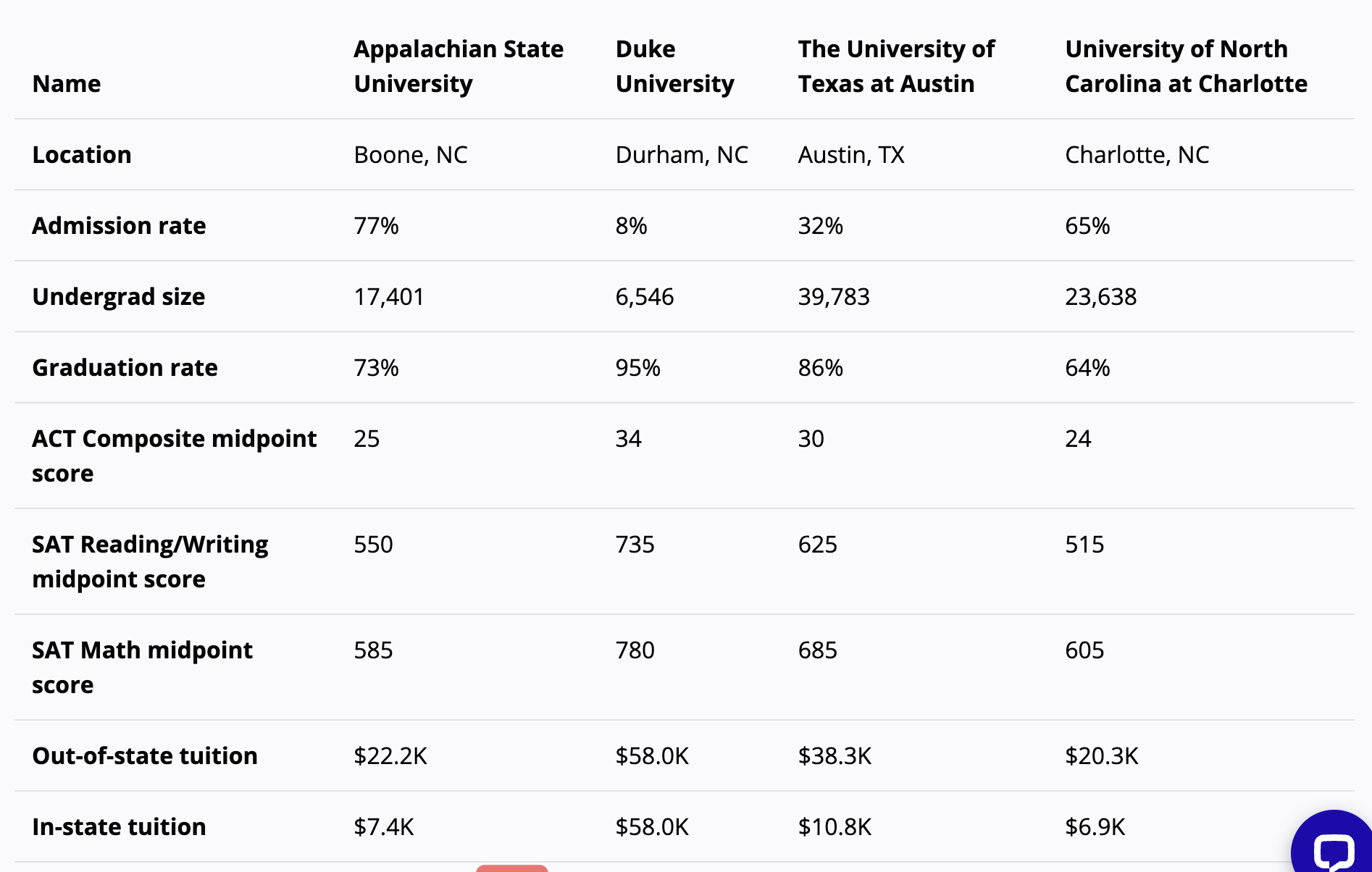Click the $20.3K out-of-state tuition value
Image resolution: width=1372 pixels, height=872 pixels.
point(1101,755)
